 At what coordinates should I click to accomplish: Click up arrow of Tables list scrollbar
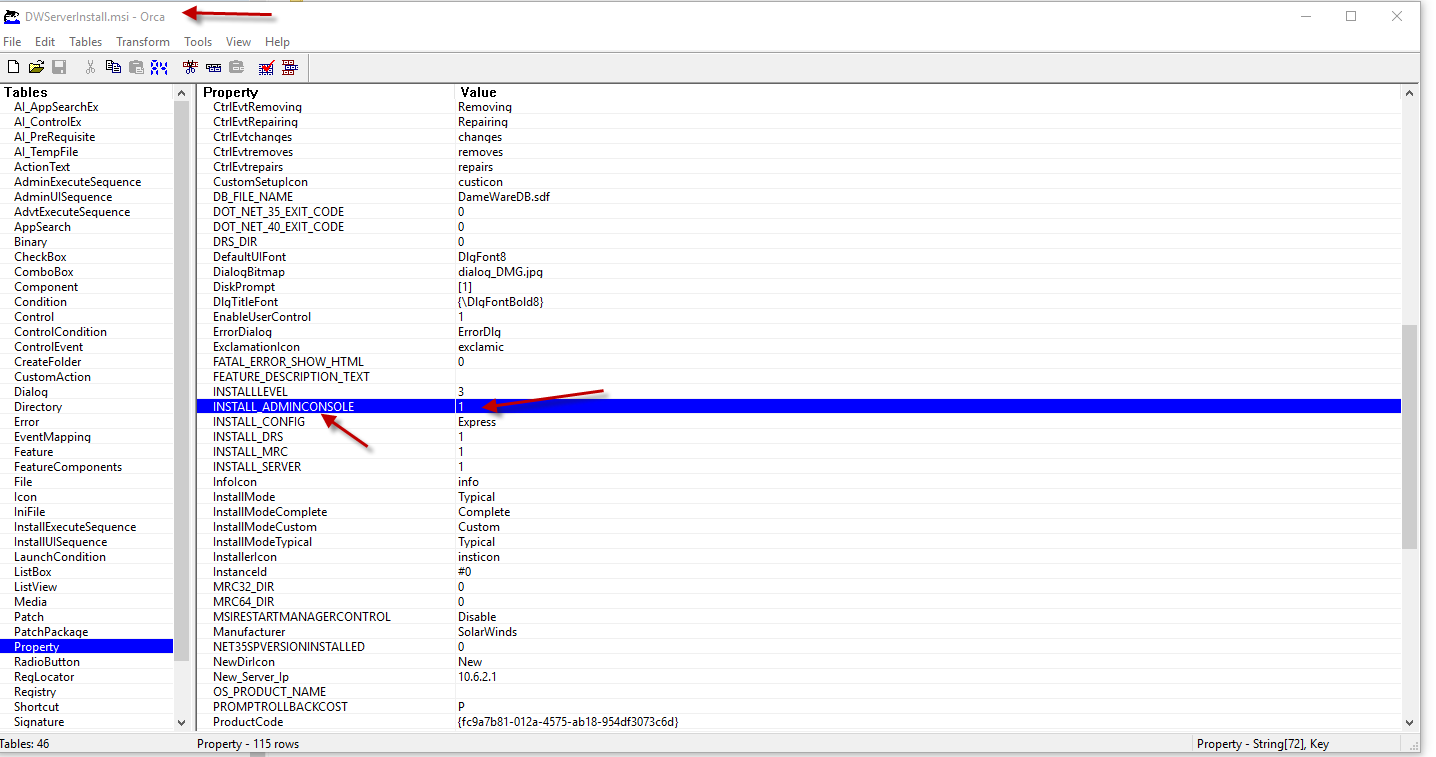[181, 93]
